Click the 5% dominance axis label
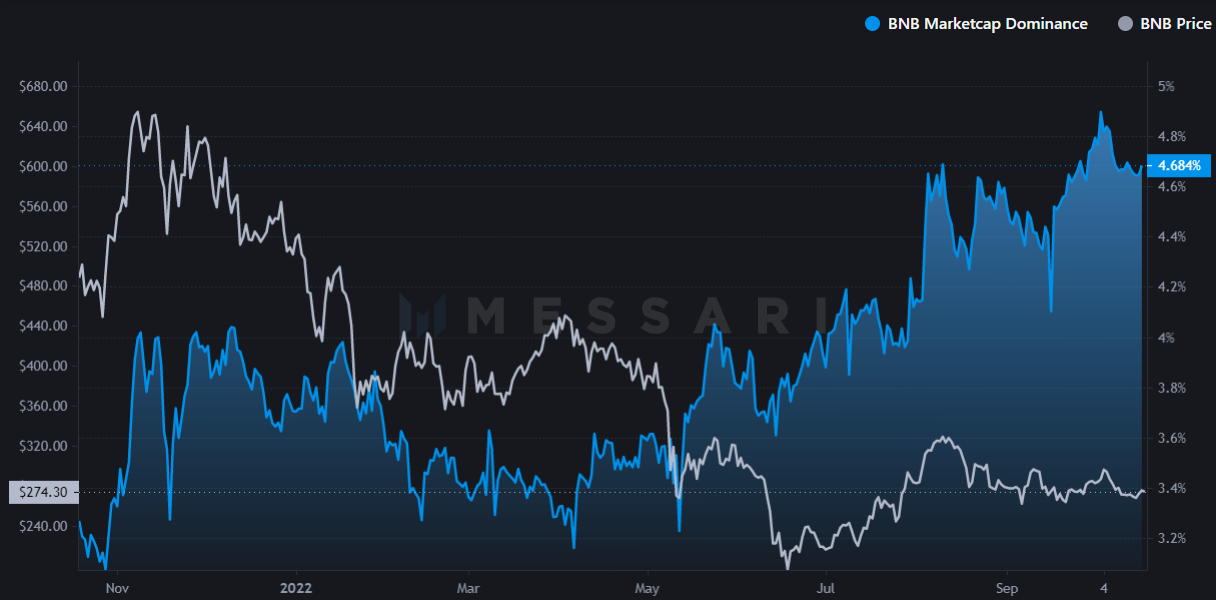1216x600 pixels. (1166, 86)
